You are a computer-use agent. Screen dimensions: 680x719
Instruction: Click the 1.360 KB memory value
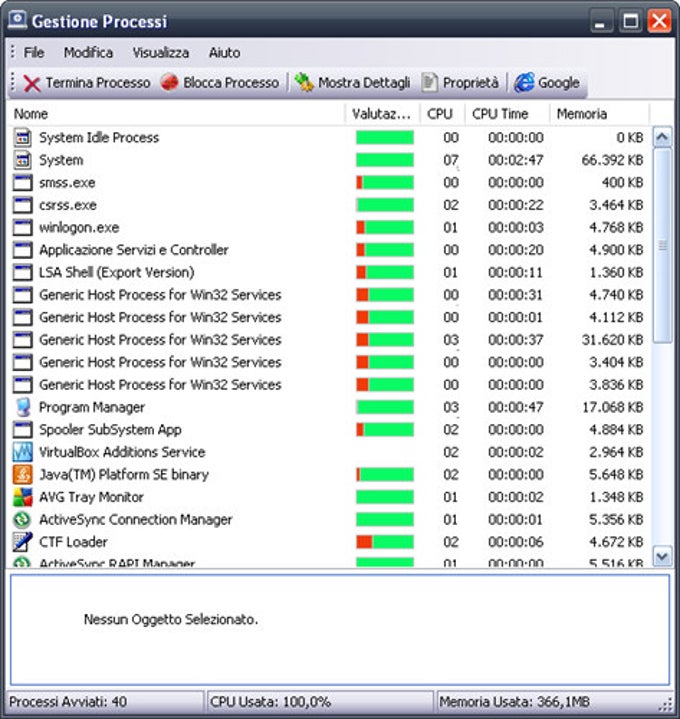click(616, 272)
